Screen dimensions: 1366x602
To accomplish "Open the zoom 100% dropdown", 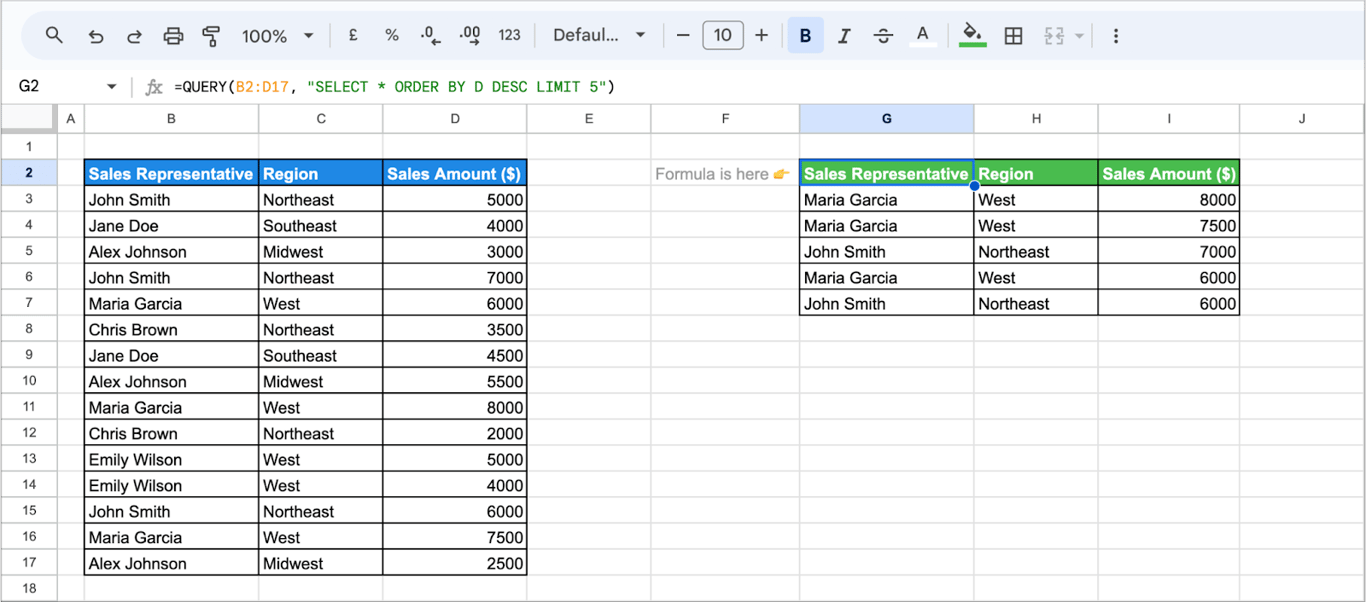I will (x=277, y=36).
